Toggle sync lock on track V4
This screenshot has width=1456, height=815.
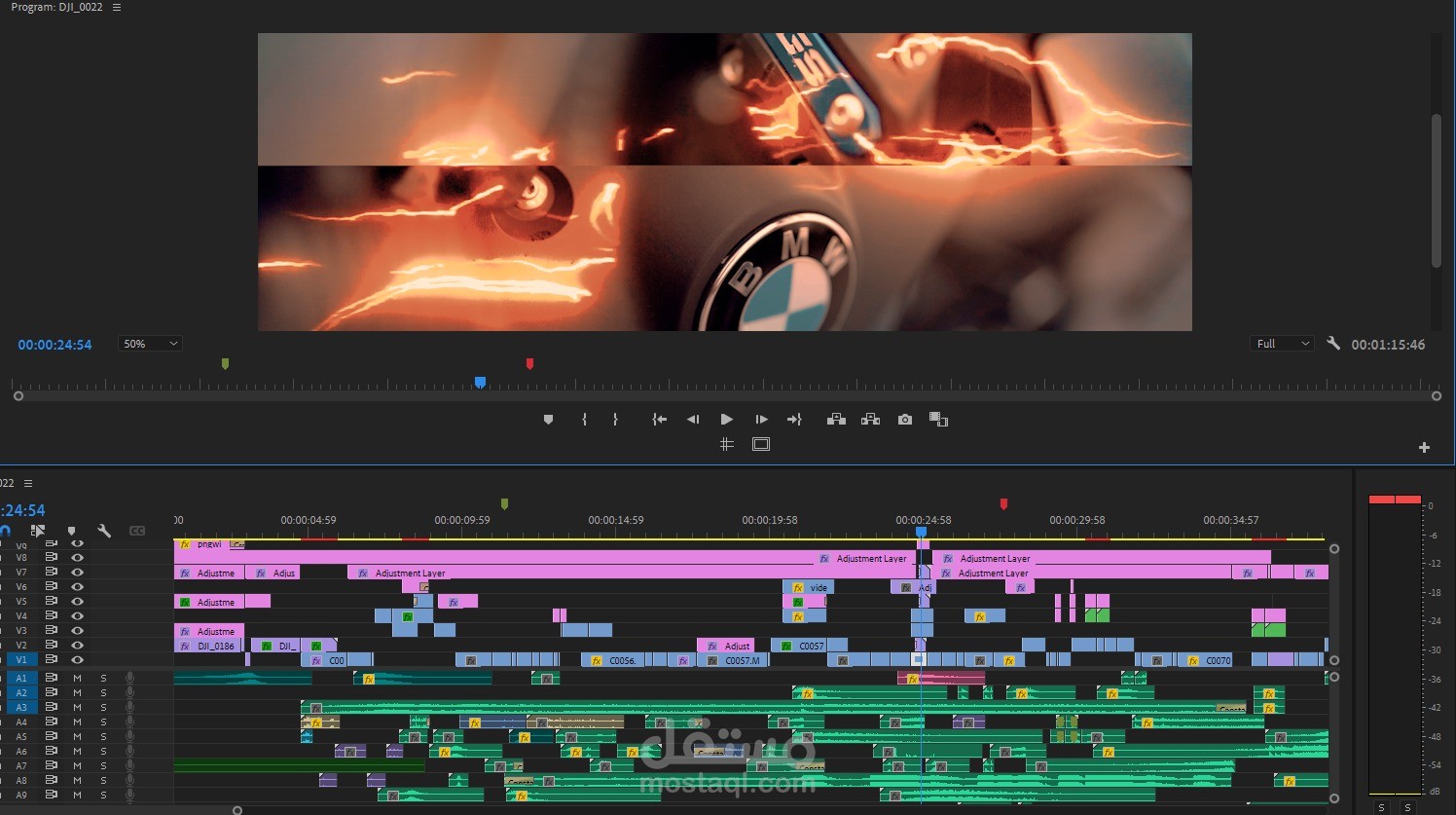pyautogui.click(x=51, y=615)
